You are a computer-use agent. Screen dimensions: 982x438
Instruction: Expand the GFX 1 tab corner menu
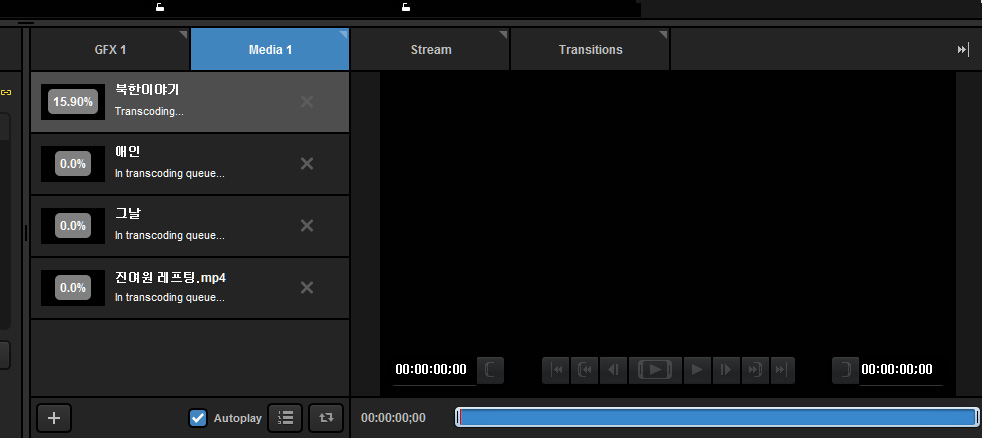pyautogui.click(x=183, y=34)
